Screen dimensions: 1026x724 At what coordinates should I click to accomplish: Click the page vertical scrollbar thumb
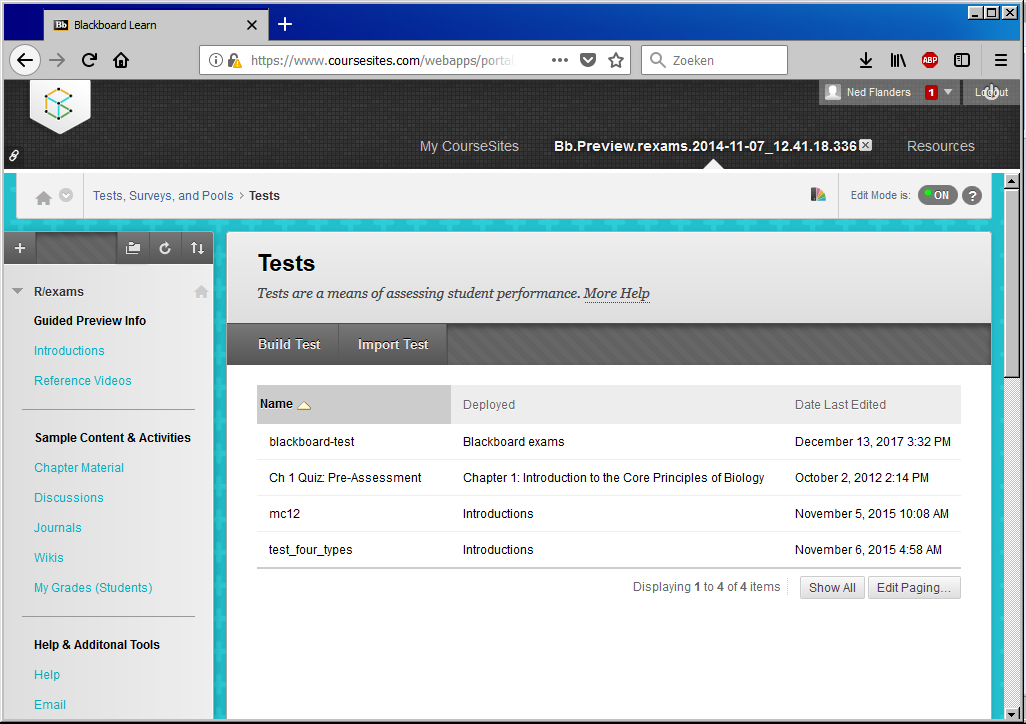coord(1012,283)
